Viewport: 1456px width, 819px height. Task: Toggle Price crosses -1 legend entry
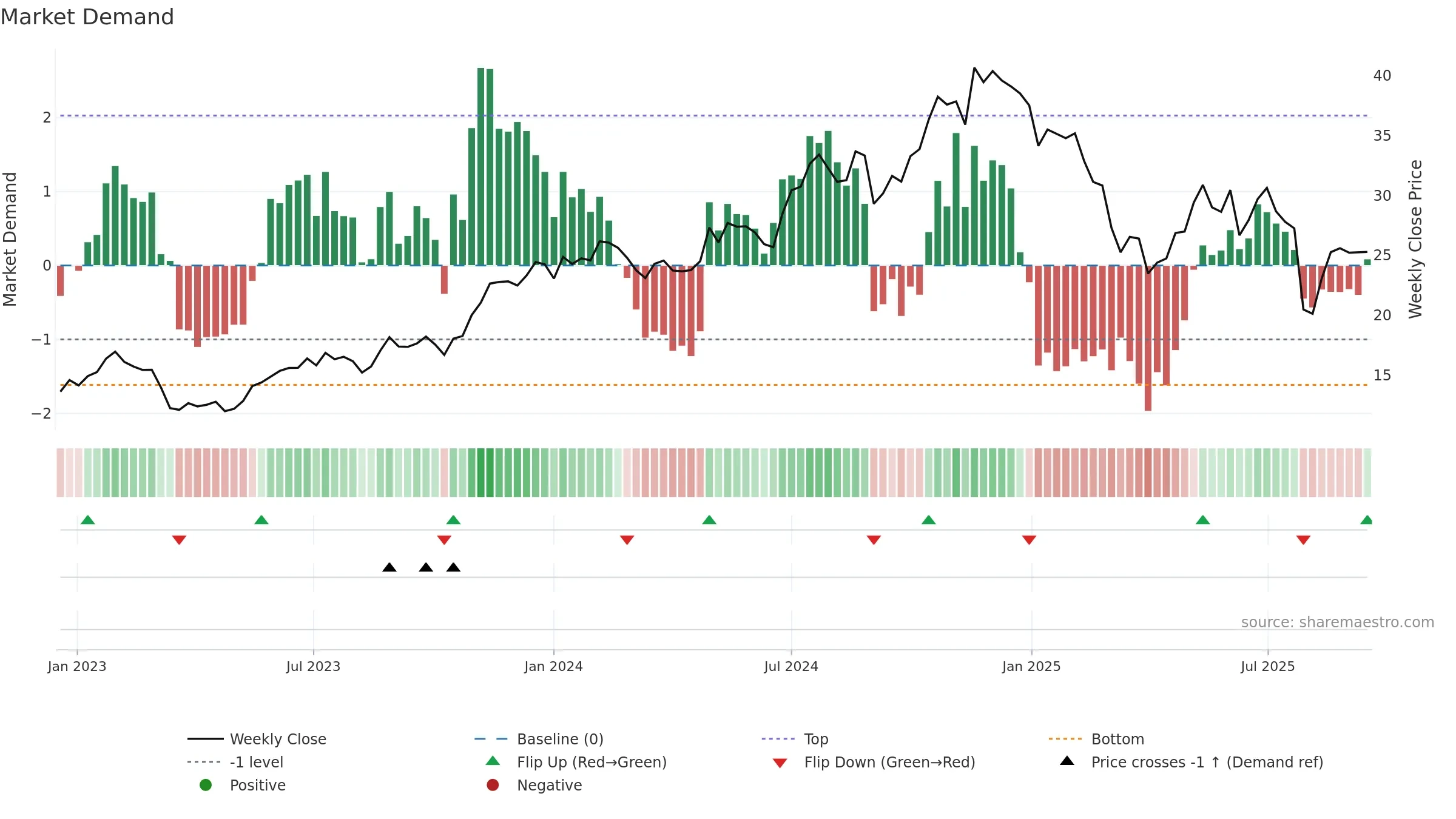coord(1191,762)
